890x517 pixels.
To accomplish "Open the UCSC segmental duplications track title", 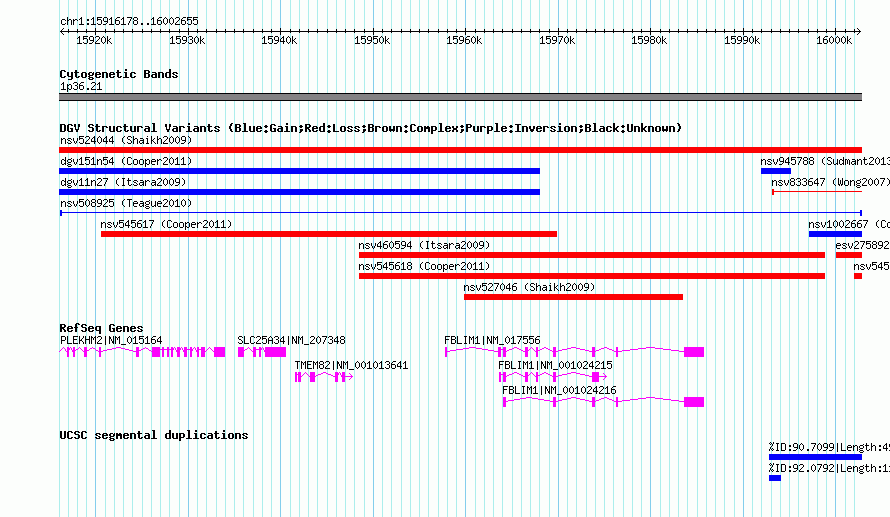I will (154, 435).
